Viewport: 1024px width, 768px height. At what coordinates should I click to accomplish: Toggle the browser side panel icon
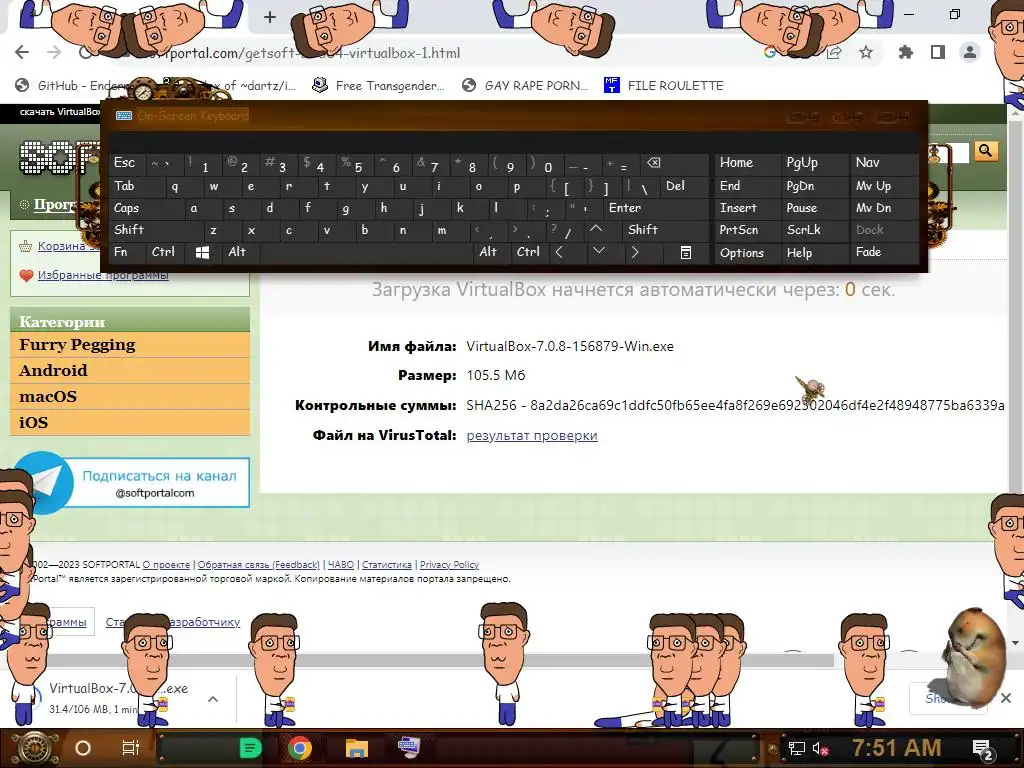point(938,52)
